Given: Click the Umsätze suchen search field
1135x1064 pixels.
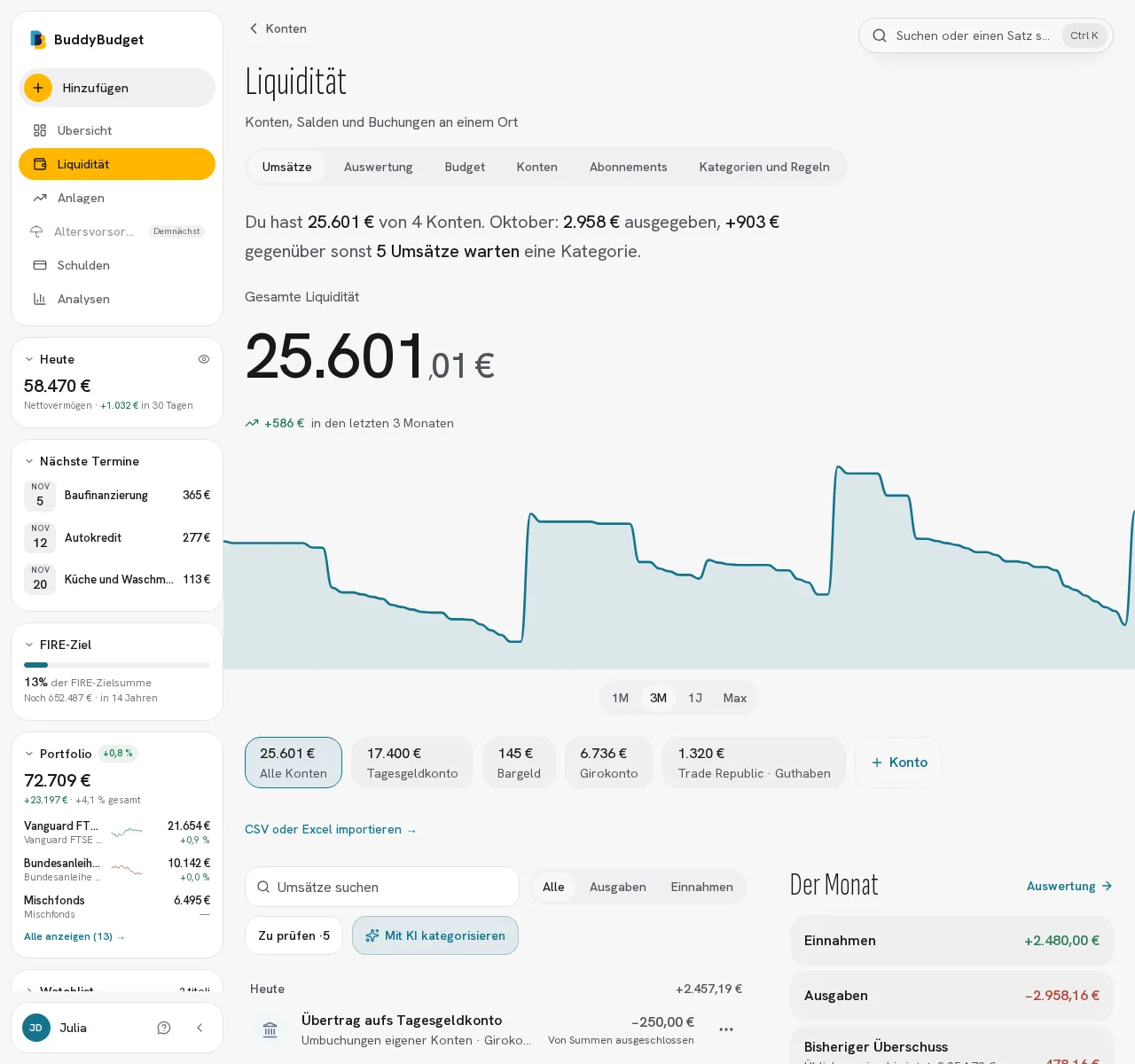Looking at the screenshot, I should tap(382, 887).
